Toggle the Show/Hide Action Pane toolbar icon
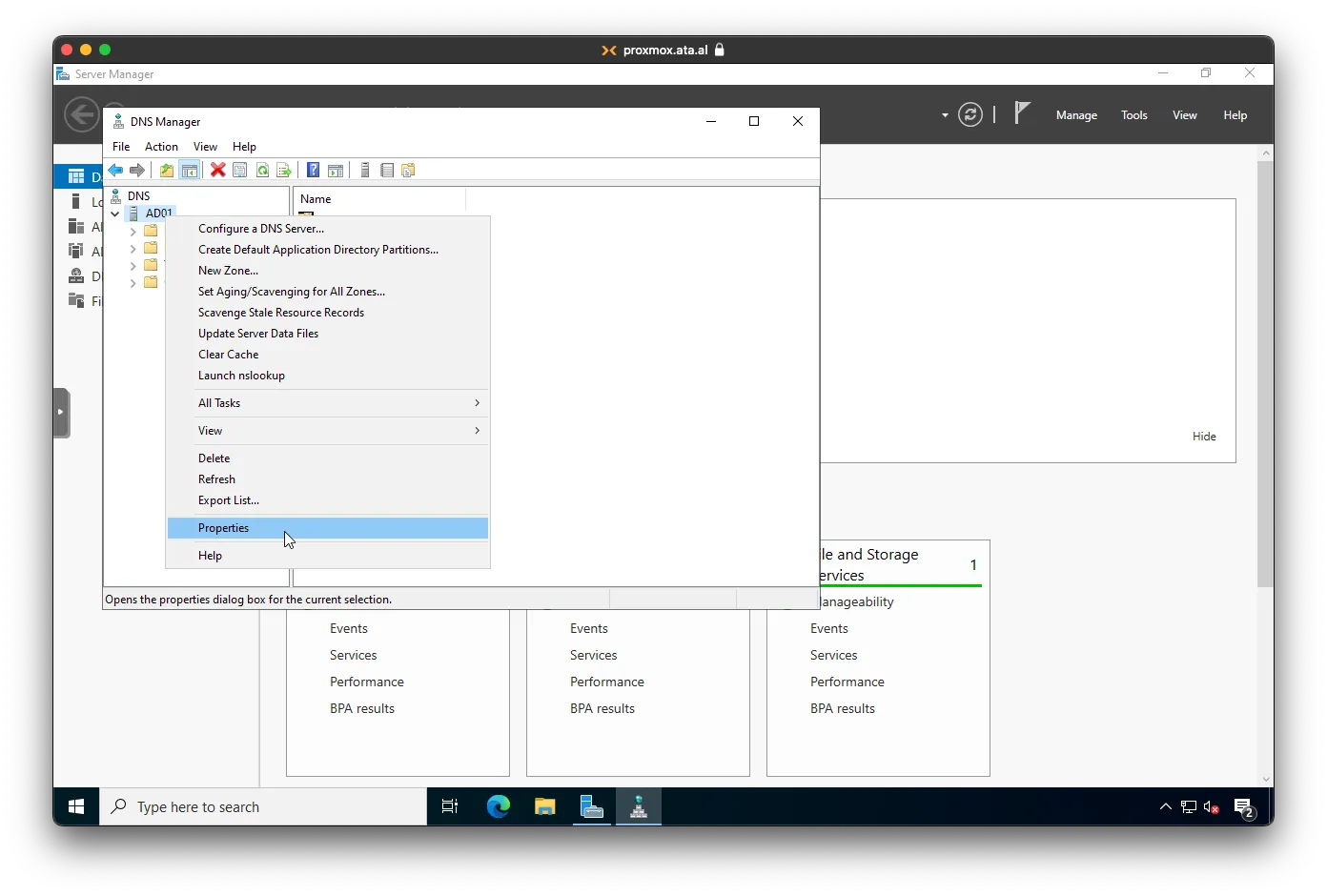1327x896 pixels. pyautogui.click(x=336, y=171)
